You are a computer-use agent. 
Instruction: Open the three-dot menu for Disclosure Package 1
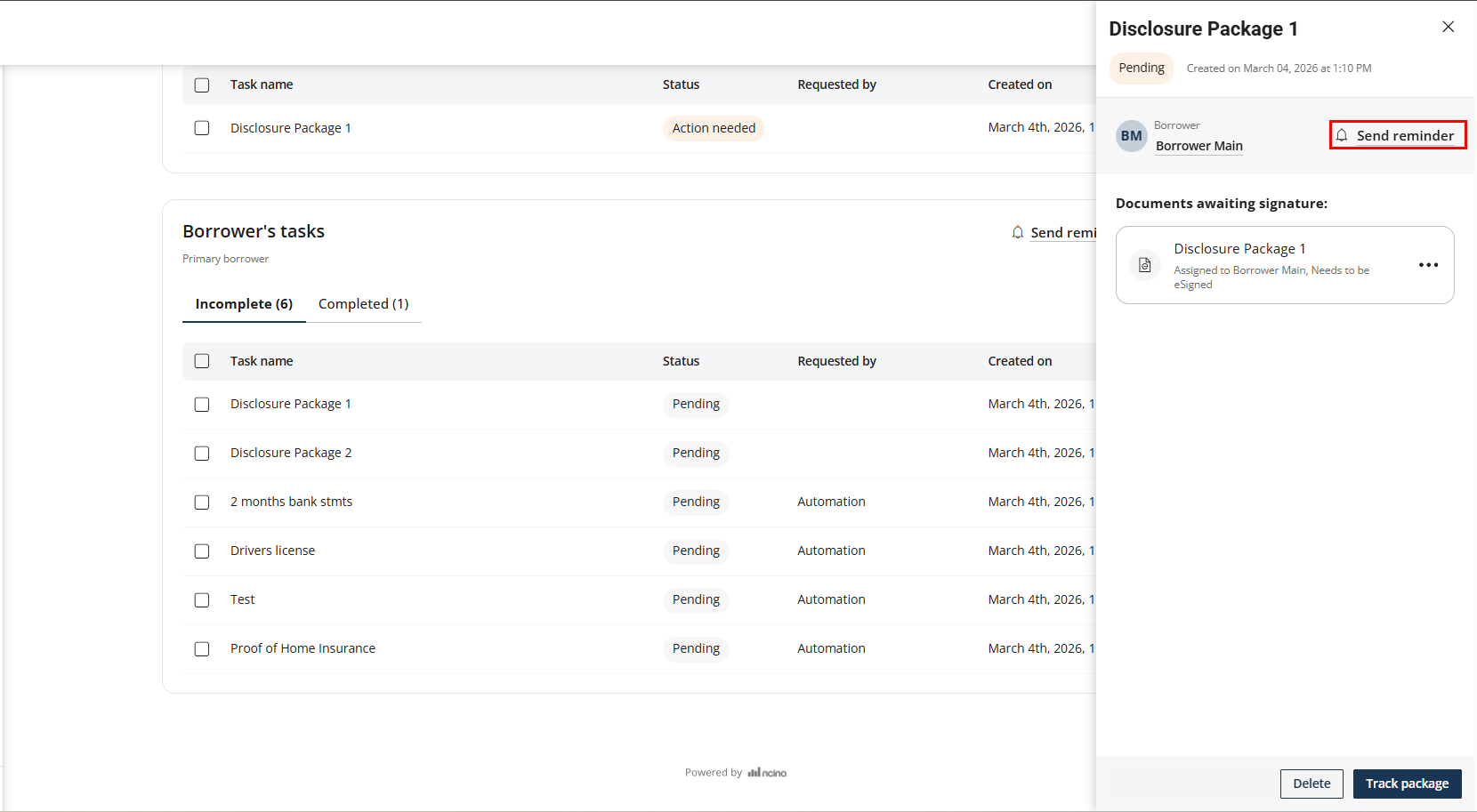coord(1428,265)
